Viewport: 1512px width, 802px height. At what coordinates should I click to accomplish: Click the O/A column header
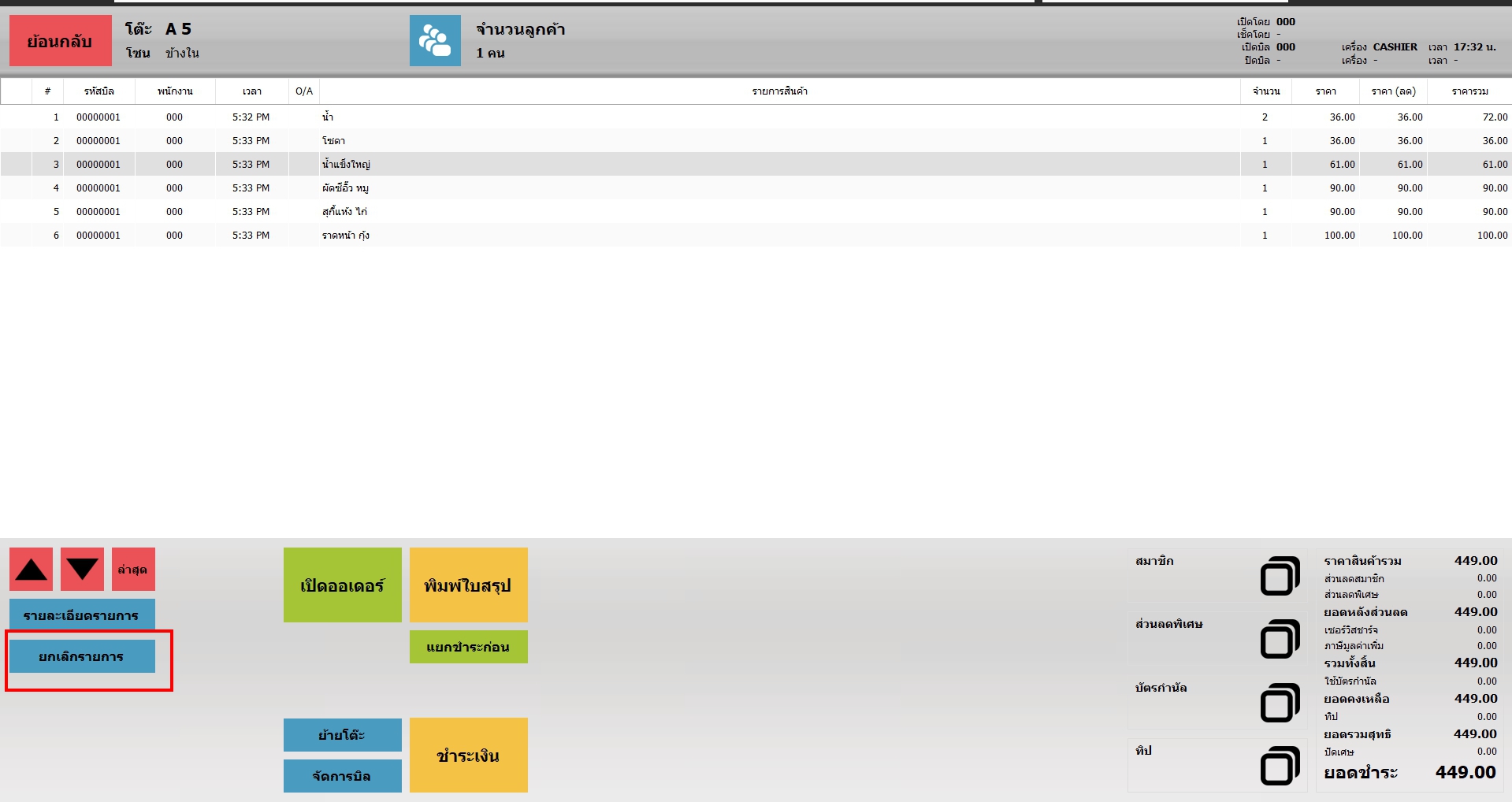[x=304, y=91]
